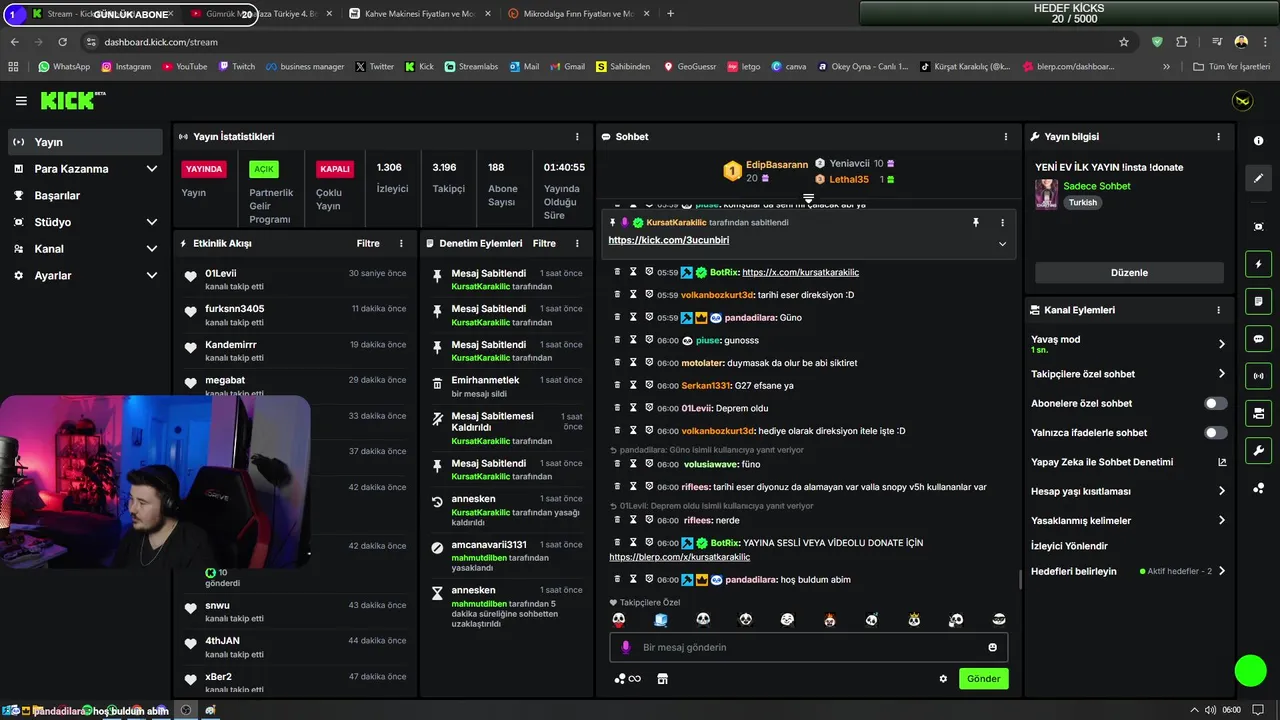Expand the pinned message with its chevron
Screen dimensions: 1280x720
coord(1002,244)
